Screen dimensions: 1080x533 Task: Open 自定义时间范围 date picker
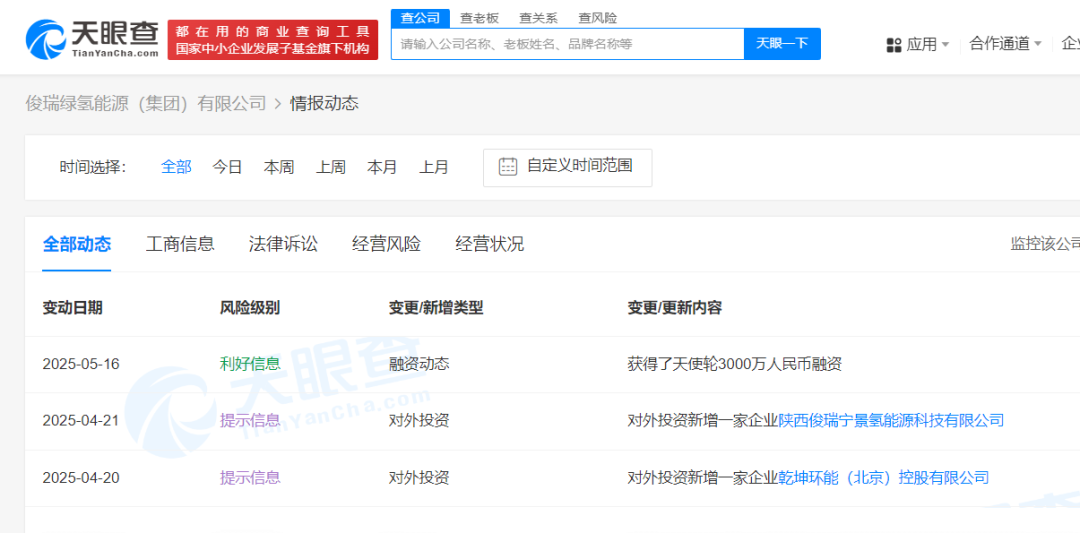[568, 167]
